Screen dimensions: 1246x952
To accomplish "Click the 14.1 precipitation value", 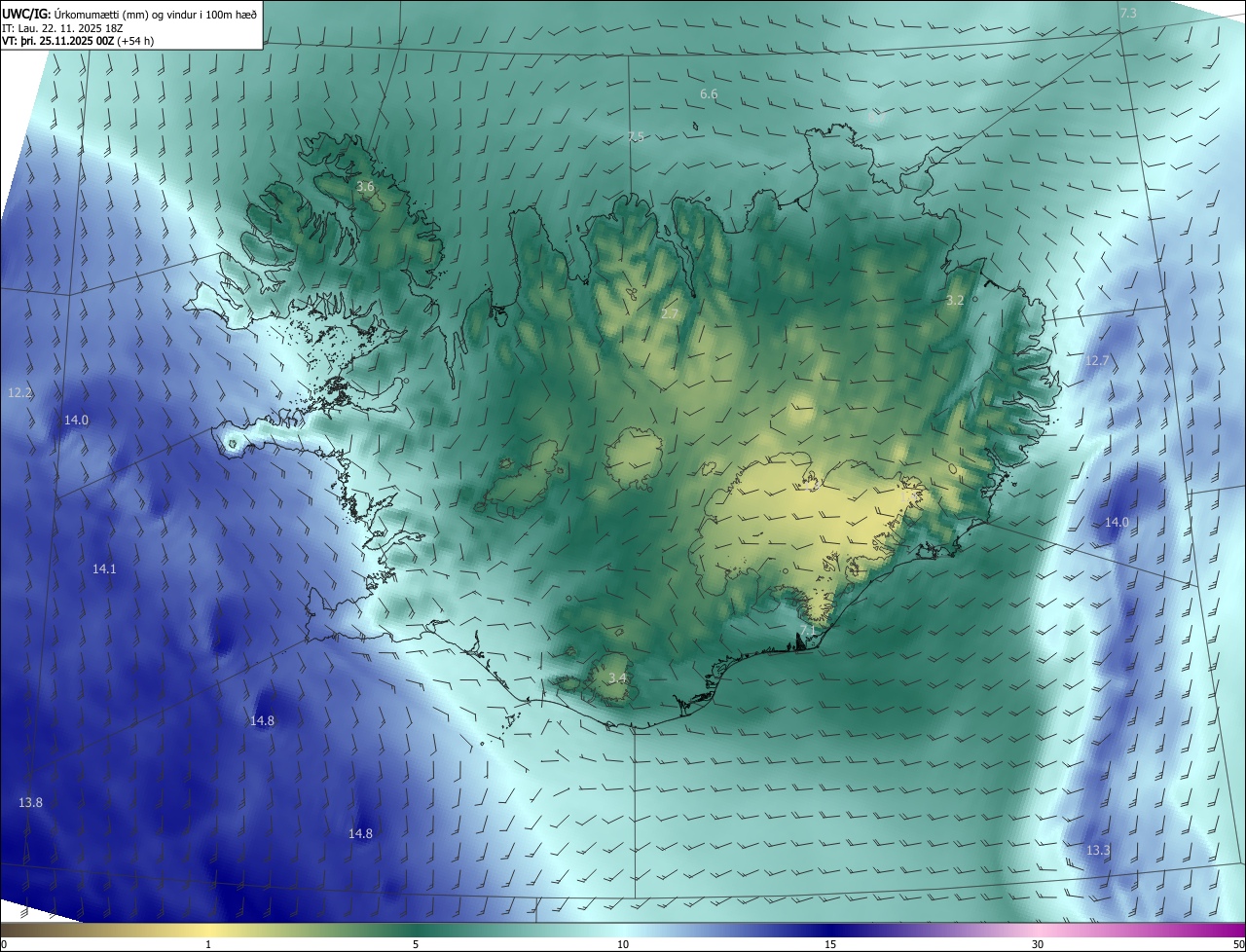I will [104, 569].
